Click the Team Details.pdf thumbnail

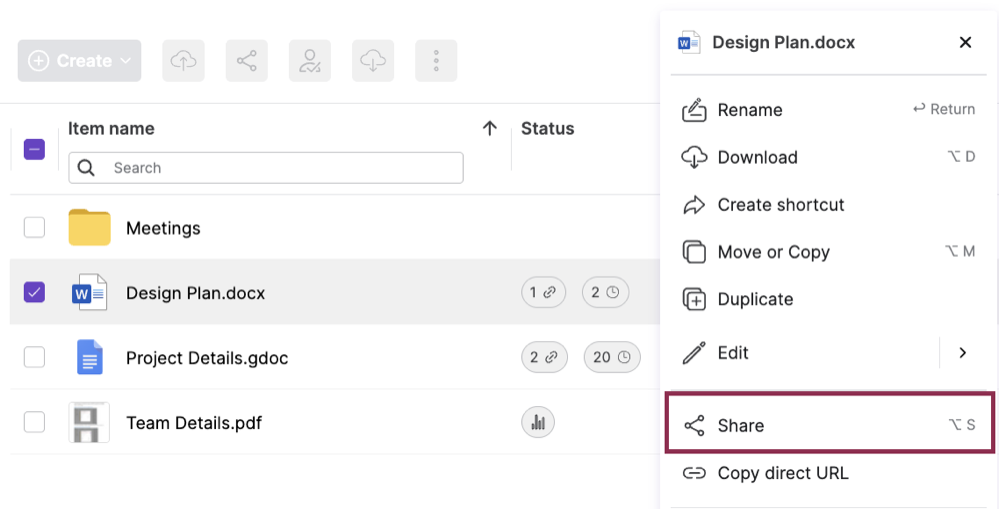(89, 422)
